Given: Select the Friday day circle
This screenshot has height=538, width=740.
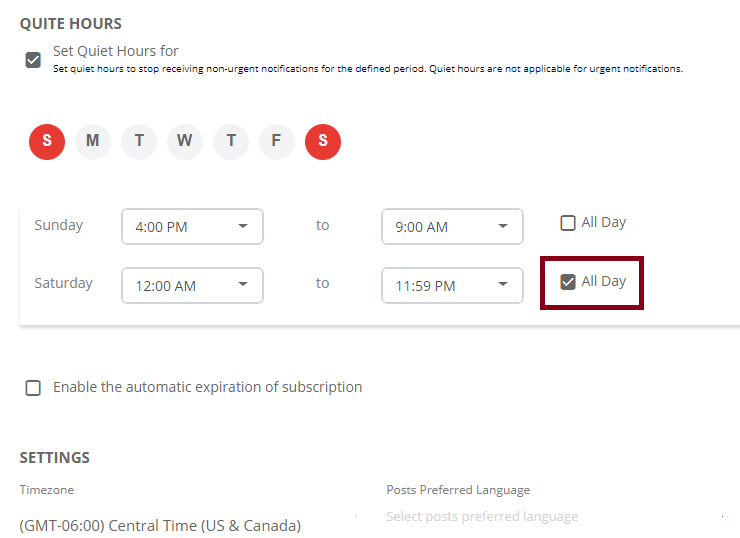Looking at the screenshot, I should point(277,142).
